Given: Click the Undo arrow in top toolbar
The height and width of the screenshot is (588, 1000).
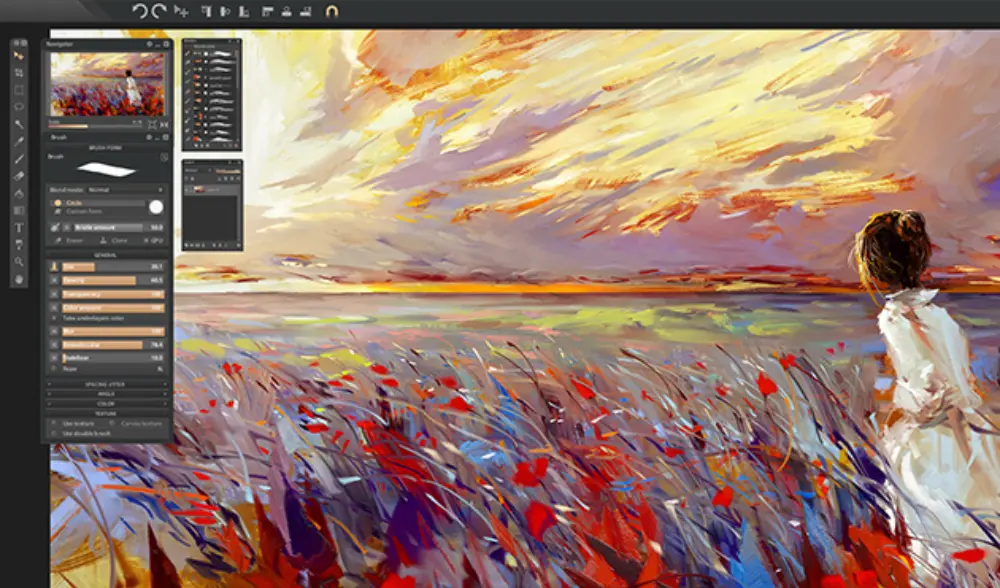Looking at the screenshot, I should point(139,11).
